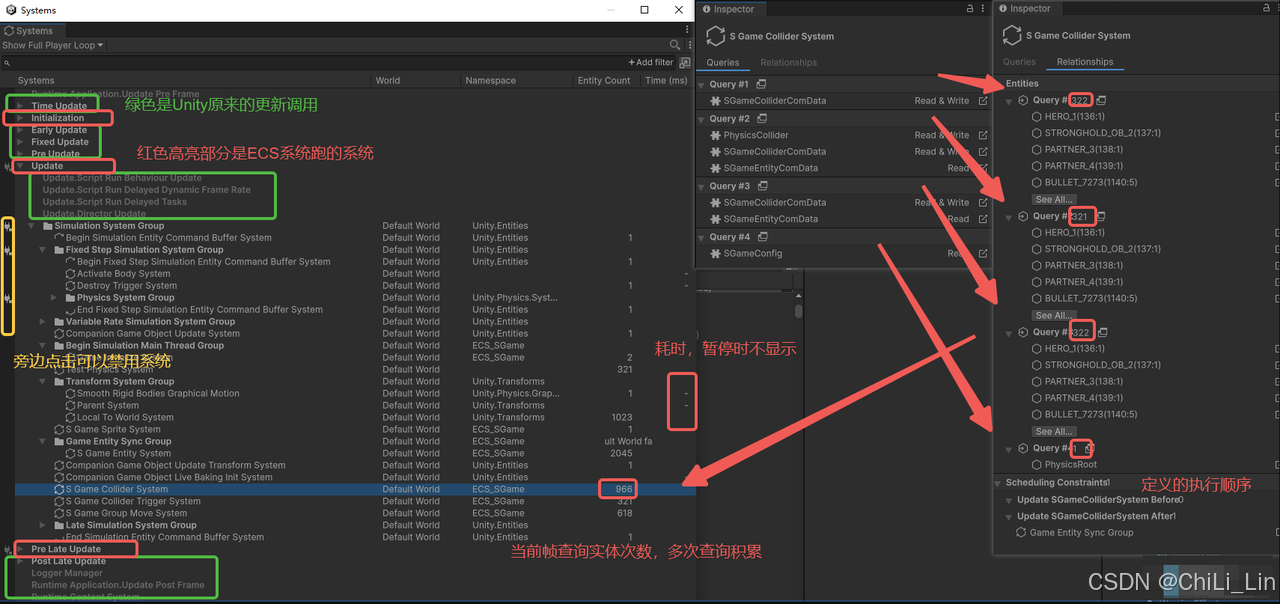Image resolution: width=1280 pixels, height=604 pixels.
Task: Expand the Initialization row
Action: (x=20, y=118)
